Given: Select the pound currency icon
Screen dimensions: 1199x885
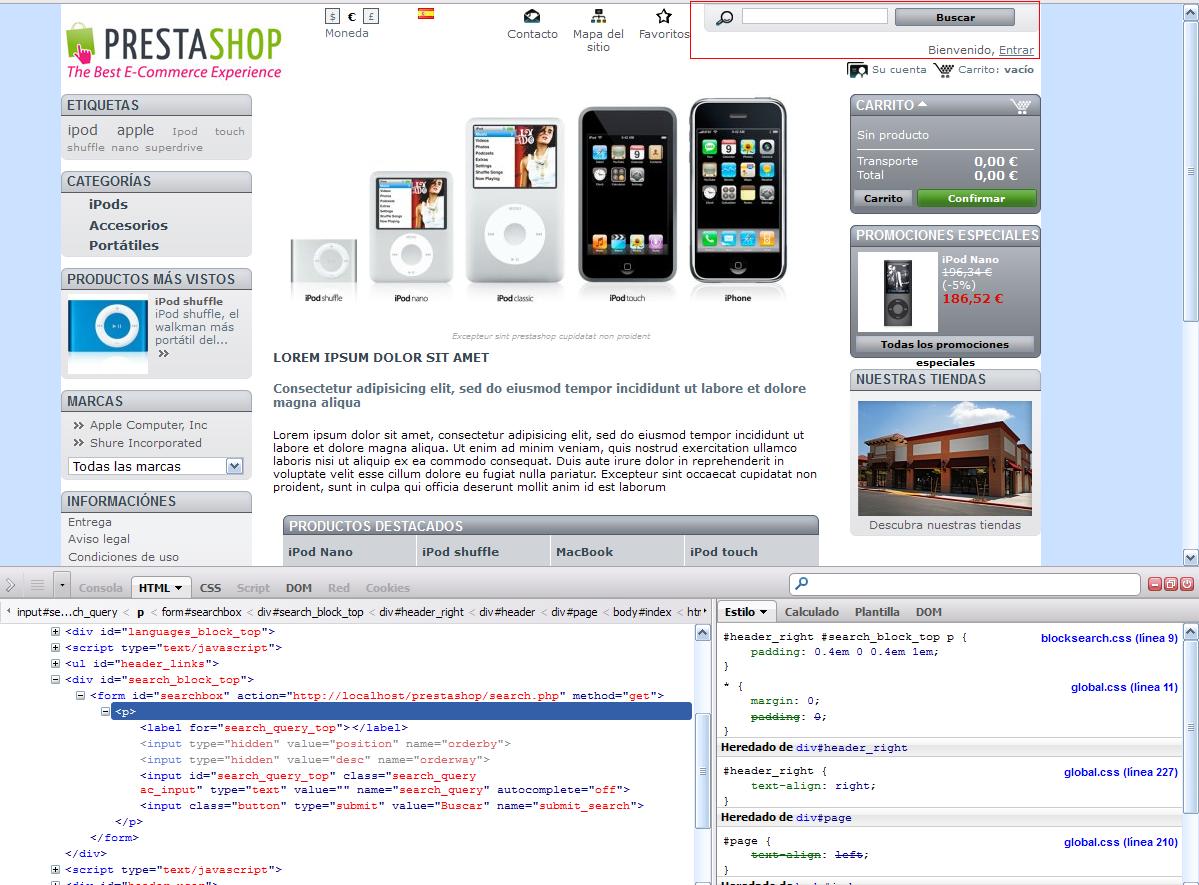Looking at the screenshot, I should (371, 16).
